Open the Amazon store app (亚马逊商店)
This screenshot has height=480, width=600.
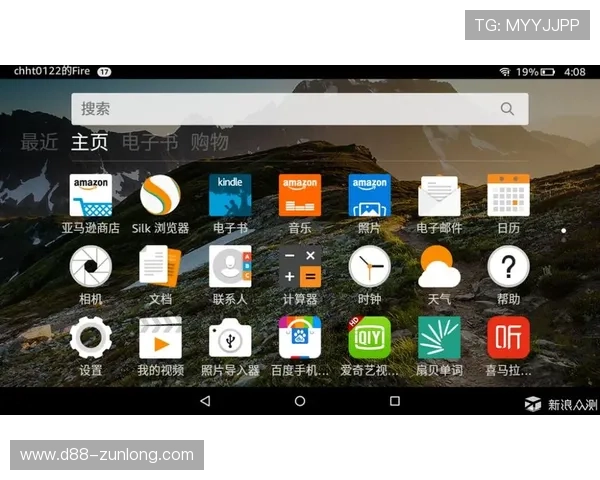coord(90,196)
